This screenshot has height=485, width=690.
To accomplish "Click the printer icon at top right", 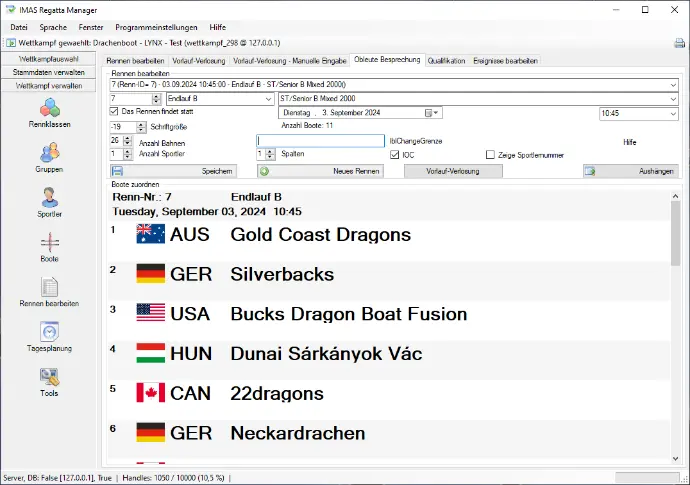I will click(679, 43).
